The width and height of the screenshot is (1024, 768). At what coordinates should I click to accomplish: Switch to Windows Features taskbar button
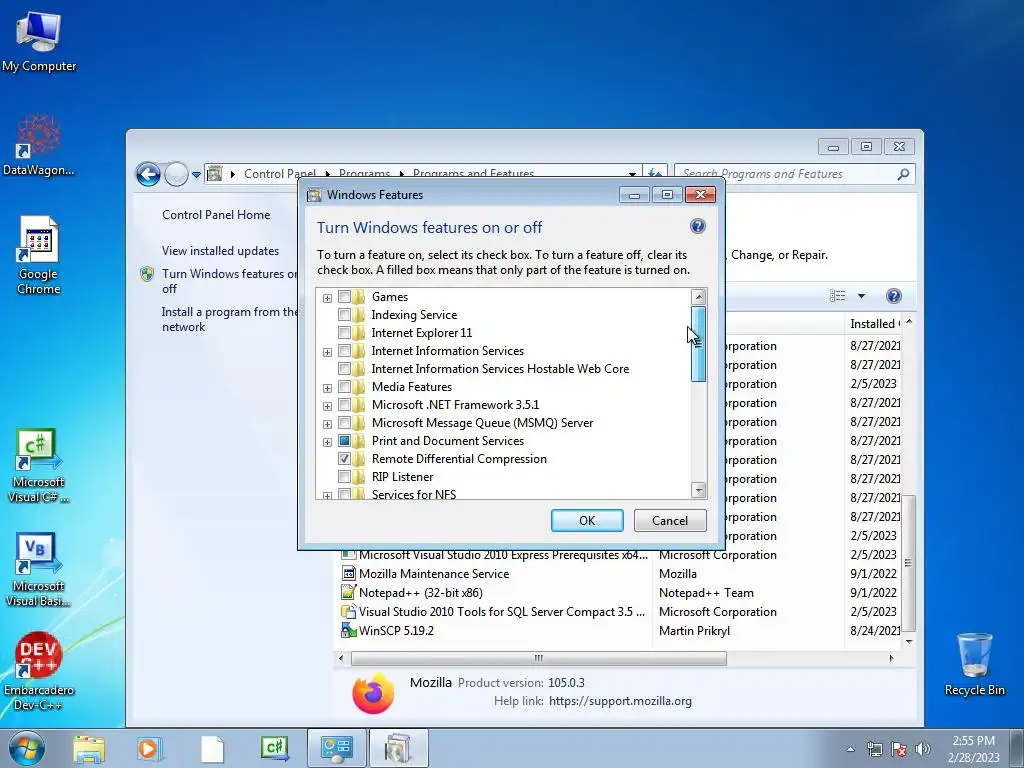pos(398,748)
